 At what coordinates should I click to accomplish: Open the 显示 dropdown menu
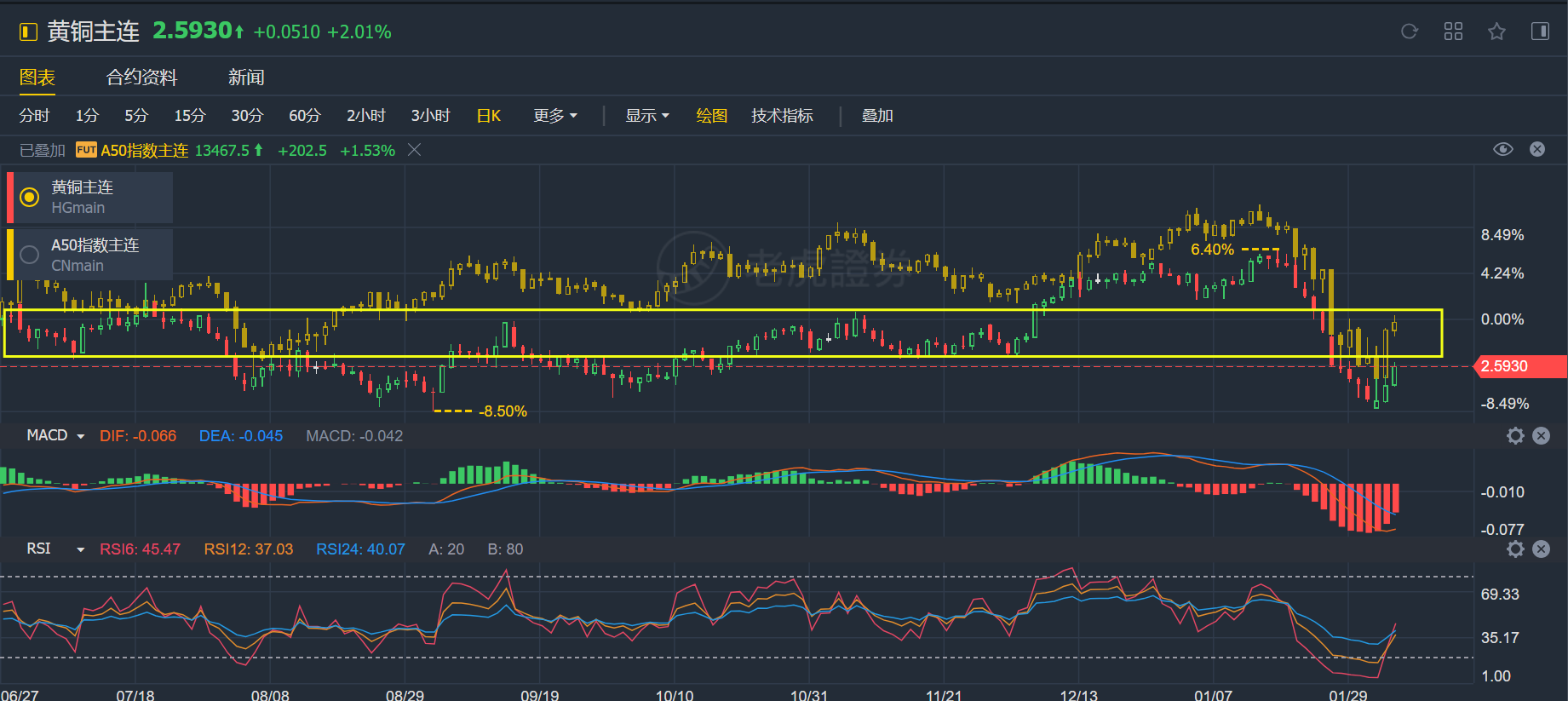coord(647,116)
